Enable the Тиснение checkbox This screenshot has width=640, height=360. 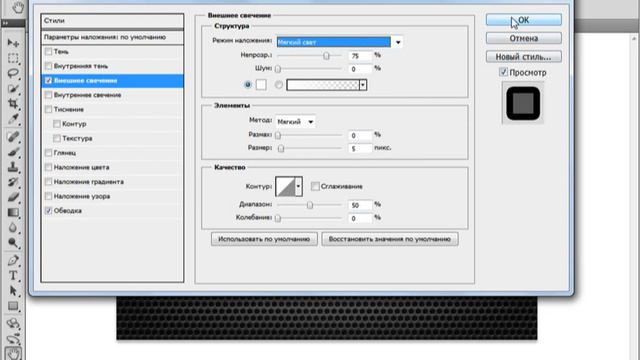49,109
